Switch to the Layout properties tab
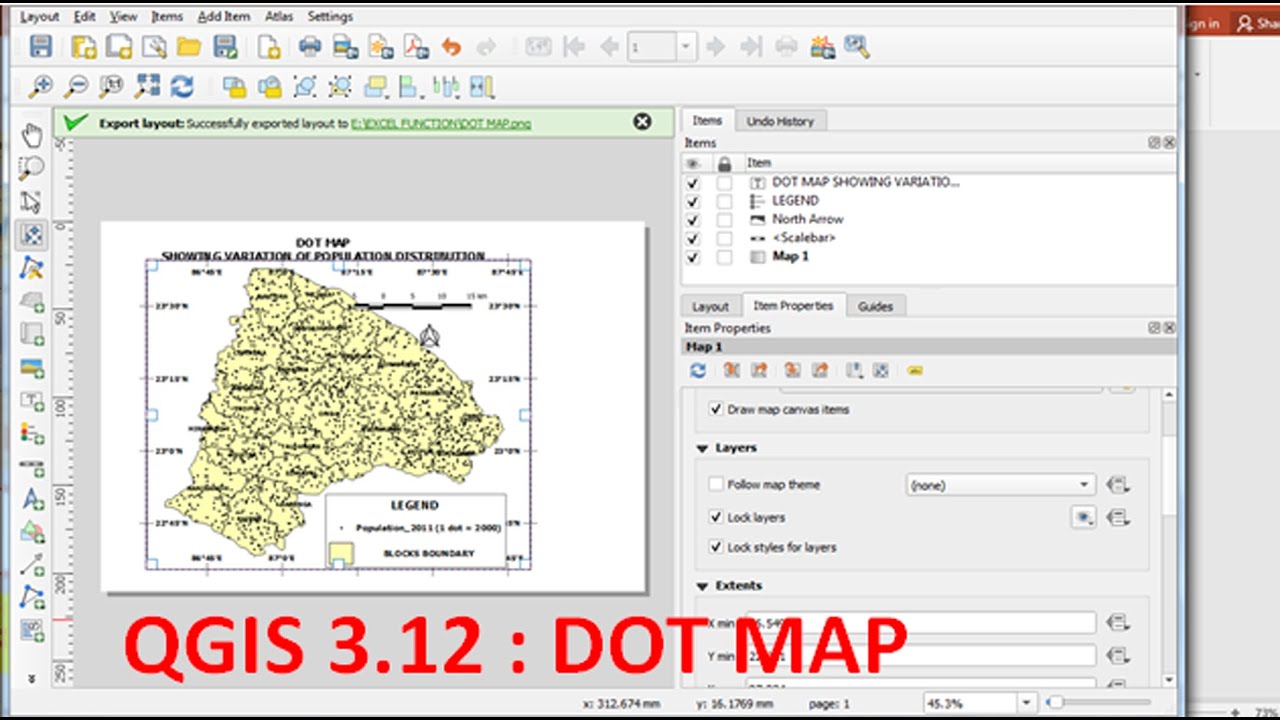This screenshot has width=1280, height=720. (x=711, y=306)
